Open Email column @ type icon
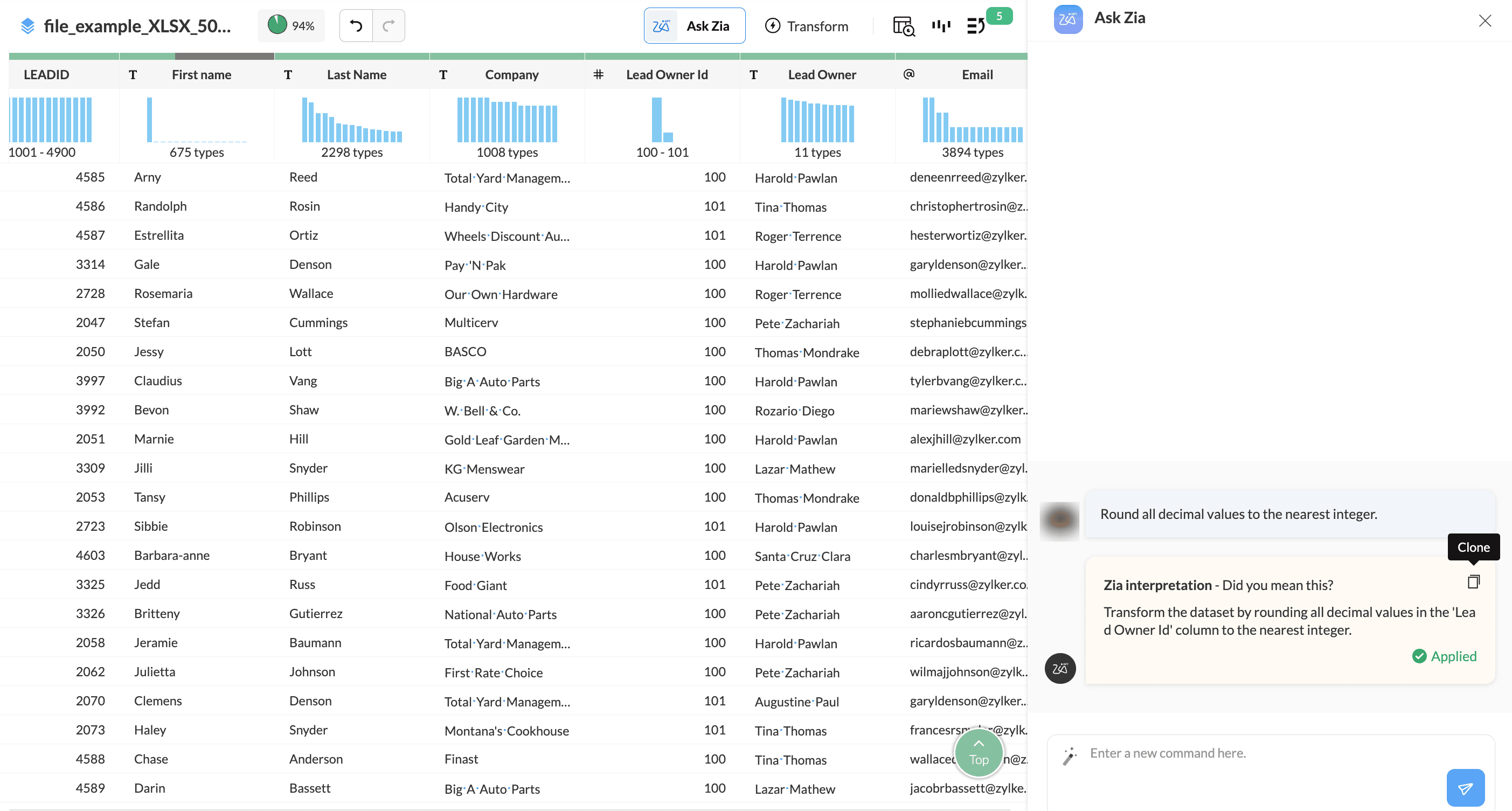This screenshot has height=811, width=1512. point(908,74)
